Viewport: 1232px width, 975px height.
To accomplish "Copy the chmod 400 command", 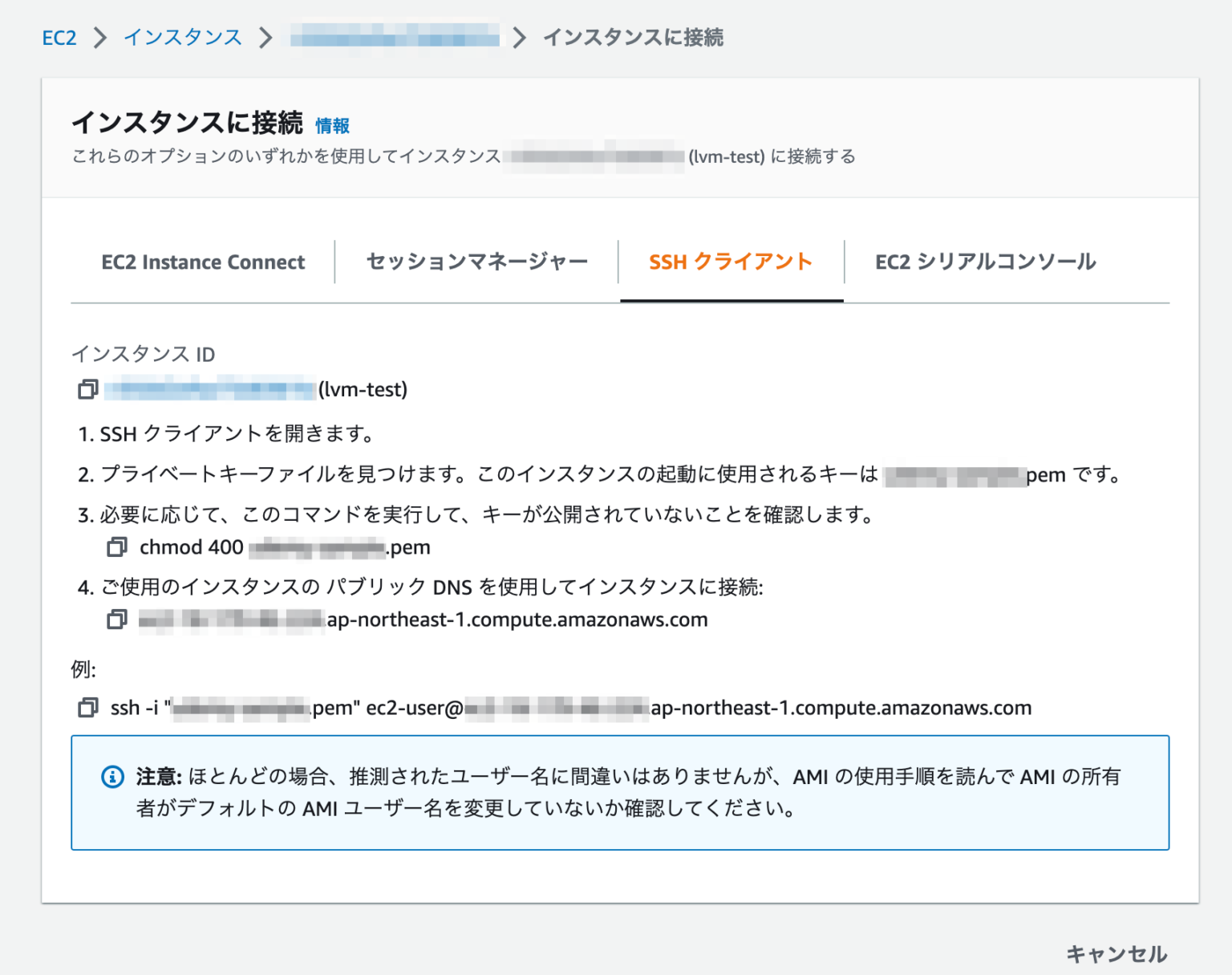I will coord(119,546).
